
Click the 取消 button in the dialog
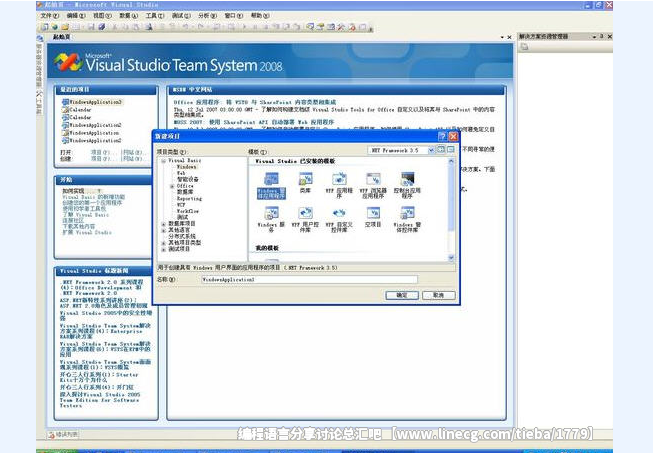click(439, 295)
